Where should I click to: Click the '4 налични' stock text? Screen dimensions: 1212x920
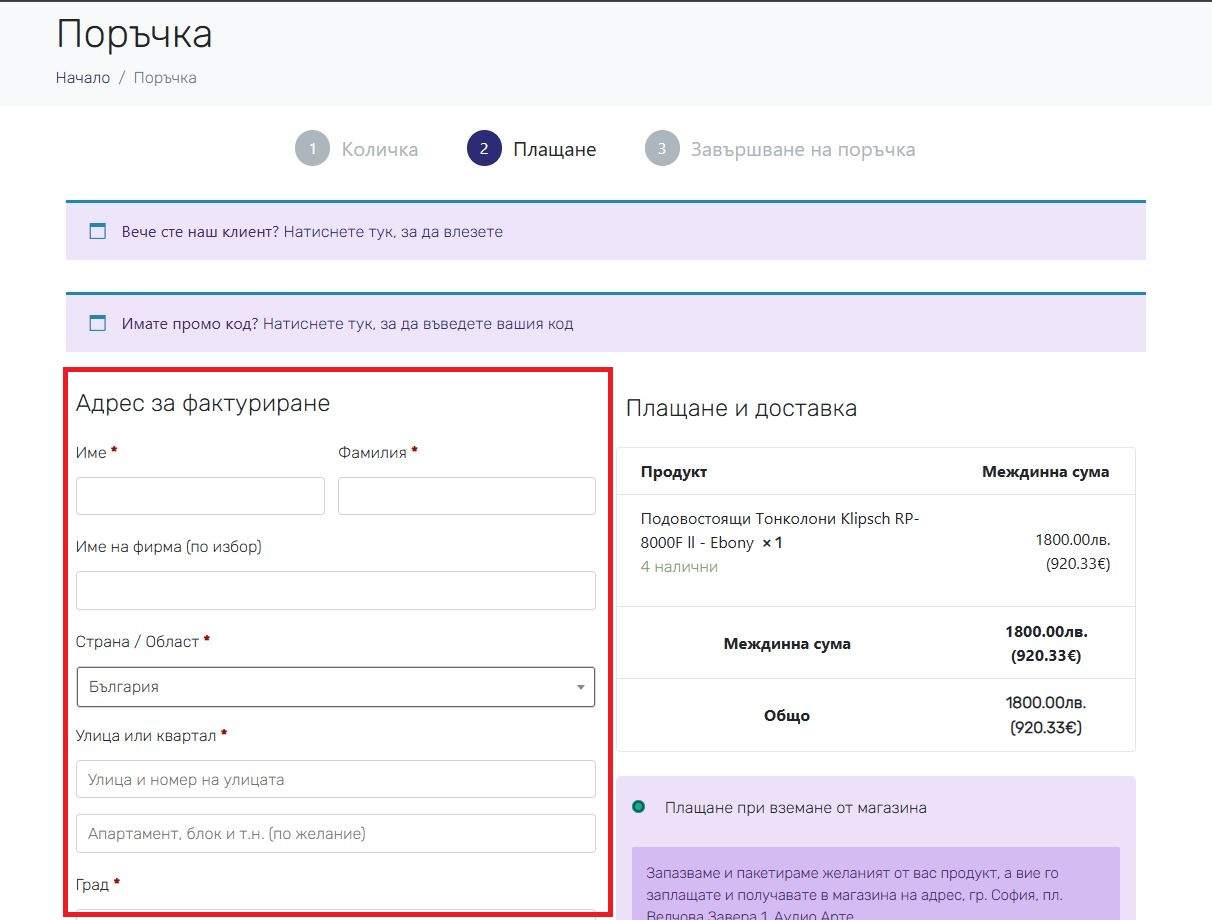679,567
